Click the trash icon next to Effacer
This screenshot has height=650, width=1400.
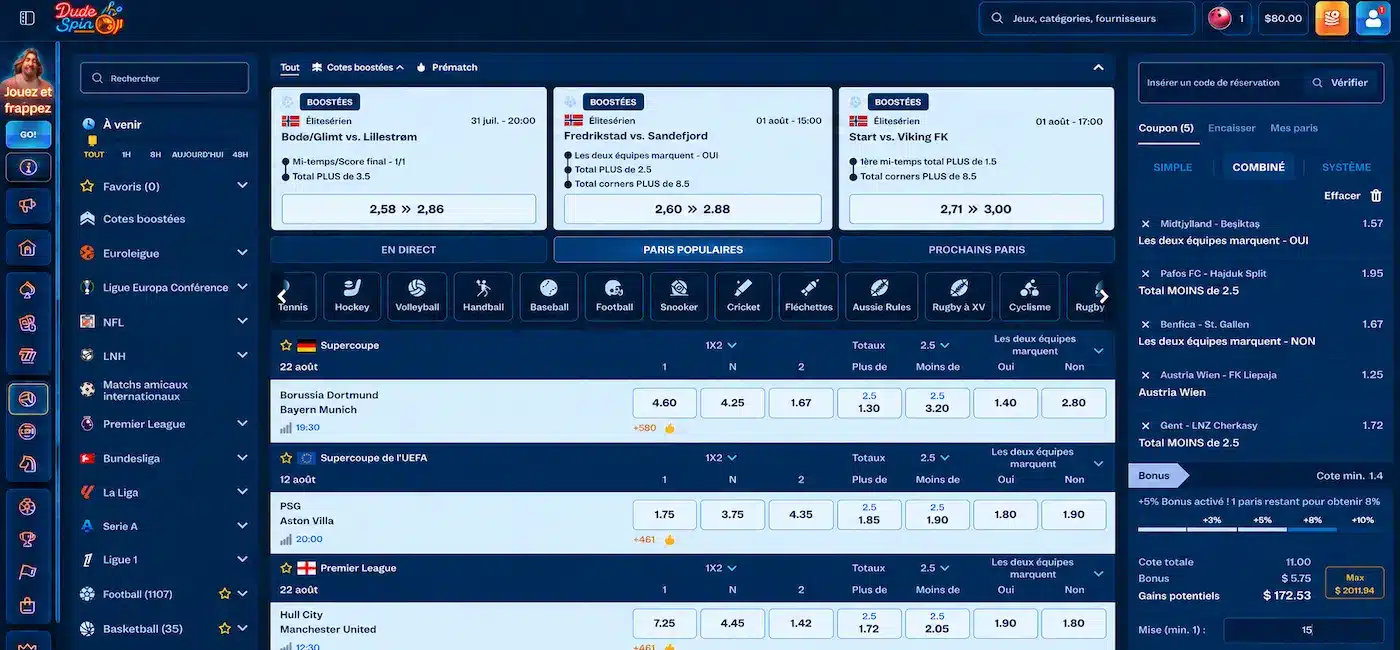pyautogui.click(x=1376, y=196)
